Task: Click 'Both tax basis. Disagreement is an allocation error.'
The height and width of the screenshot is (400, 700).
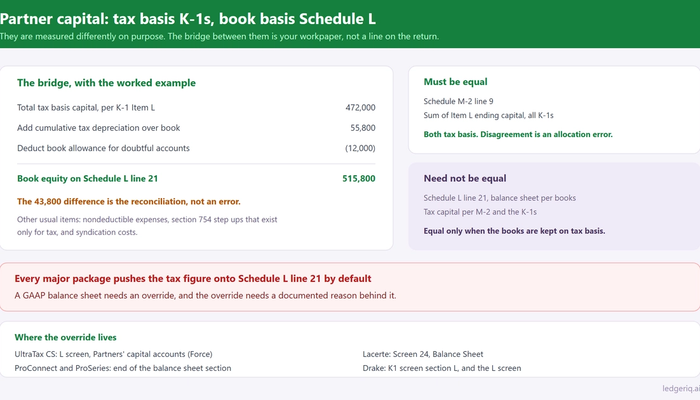Action: tap(518, 134)
